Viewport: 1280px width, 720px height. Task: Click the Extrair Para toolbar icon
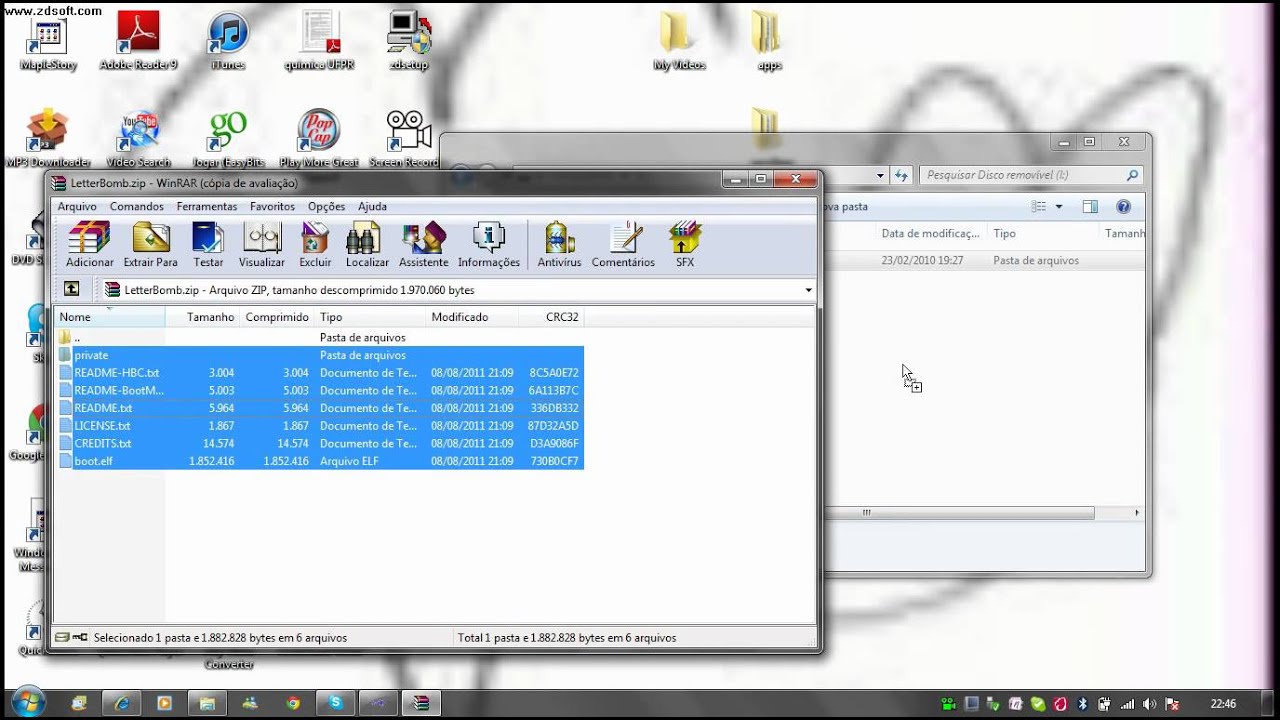click(150, 245)
